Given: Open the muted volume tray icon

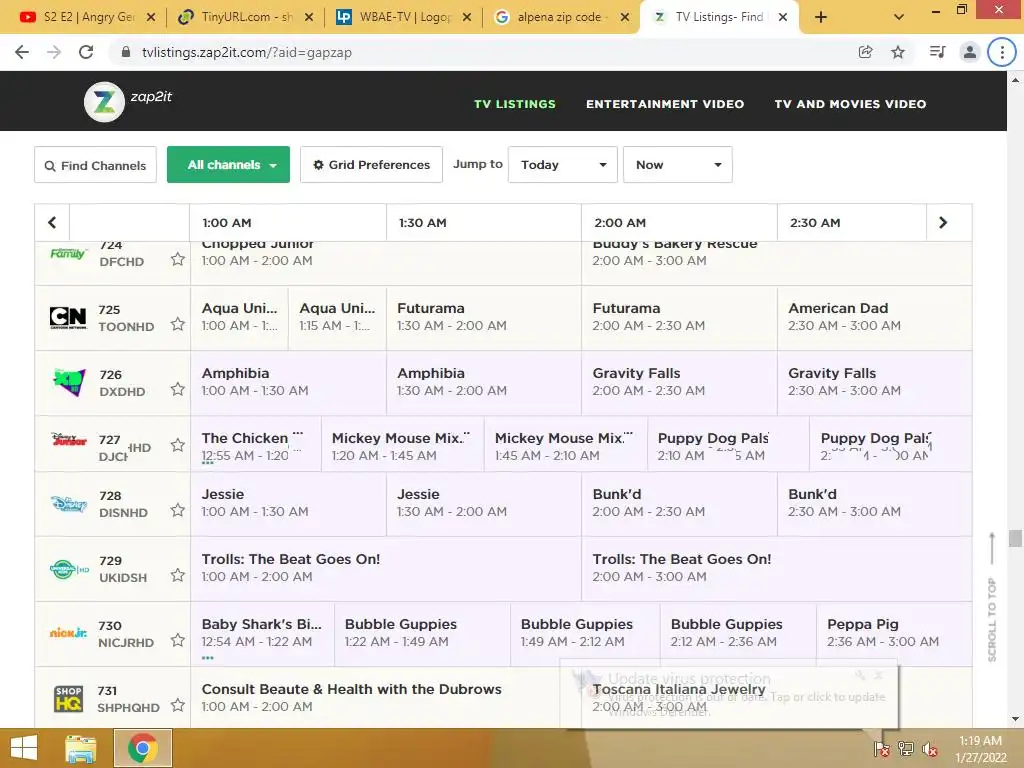Looking at the screenshot, I should coord(929,749).
